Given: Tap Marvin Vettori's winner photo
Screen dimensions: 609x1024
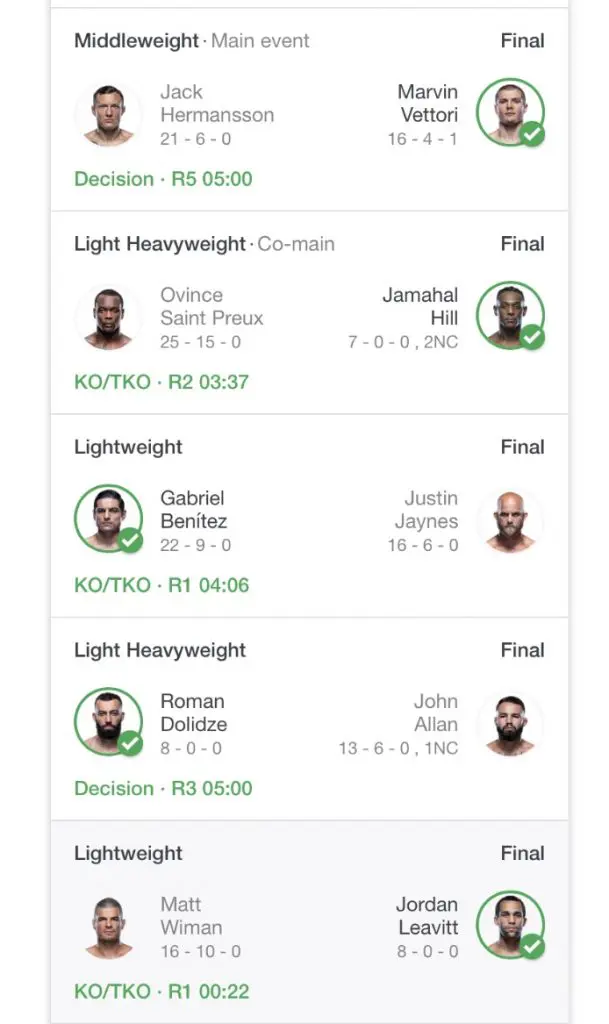Looking at the screenshot, I should [x=510, y=114].
